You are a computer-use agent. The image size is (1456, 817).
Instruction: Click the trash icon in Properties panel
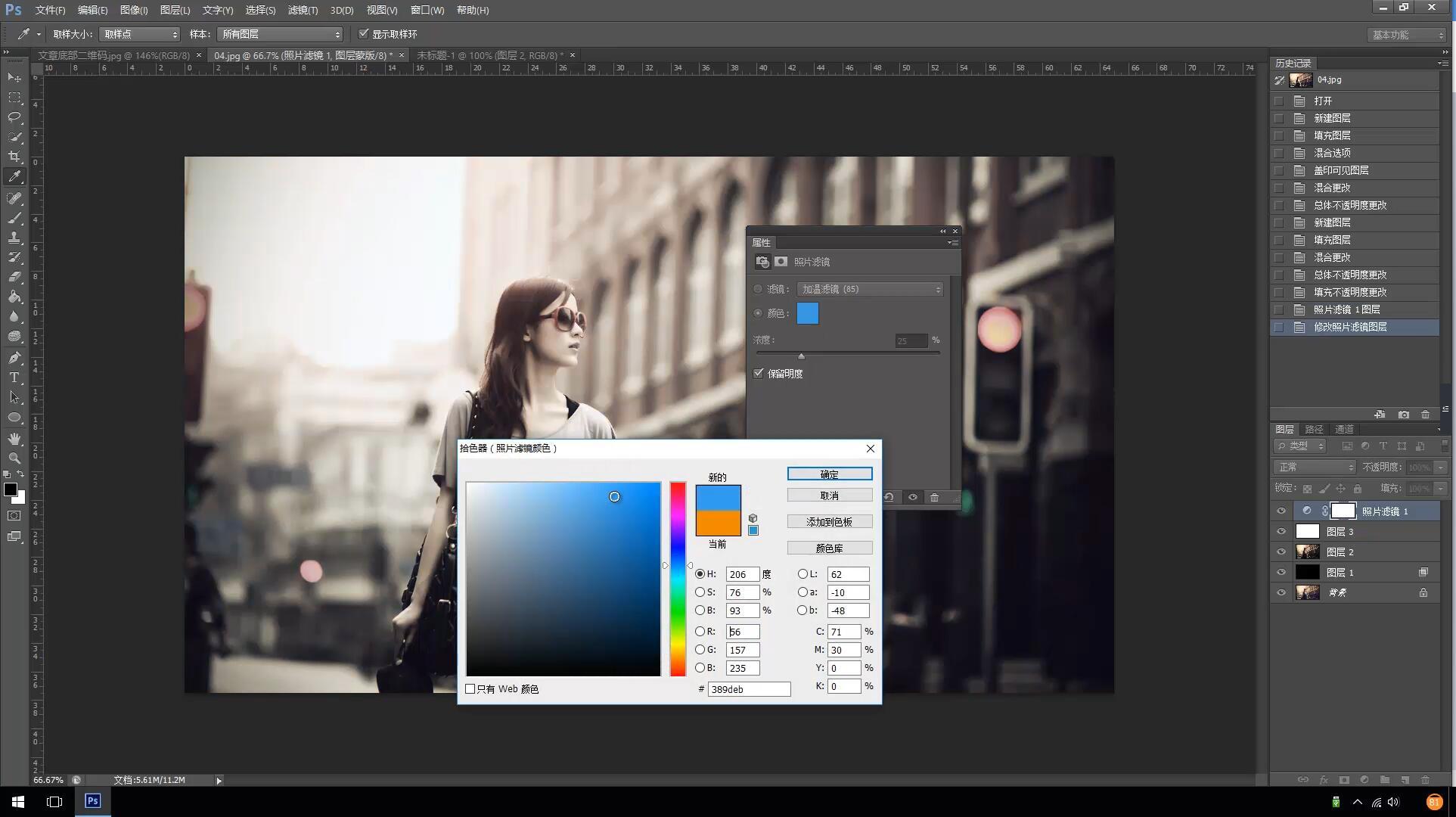(x=935, y=497)
